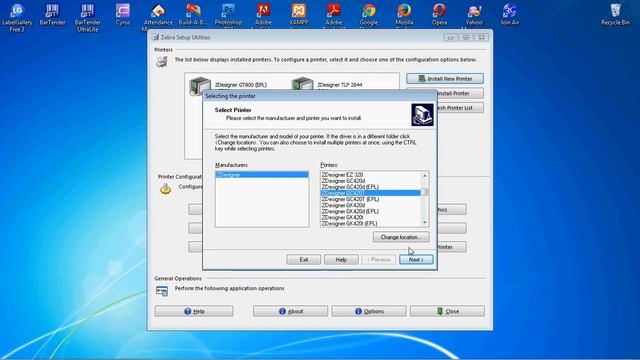Open the Cyrus desktop shortcut
The height and width of the screenshot is (360, 640).
click(122, 15)
